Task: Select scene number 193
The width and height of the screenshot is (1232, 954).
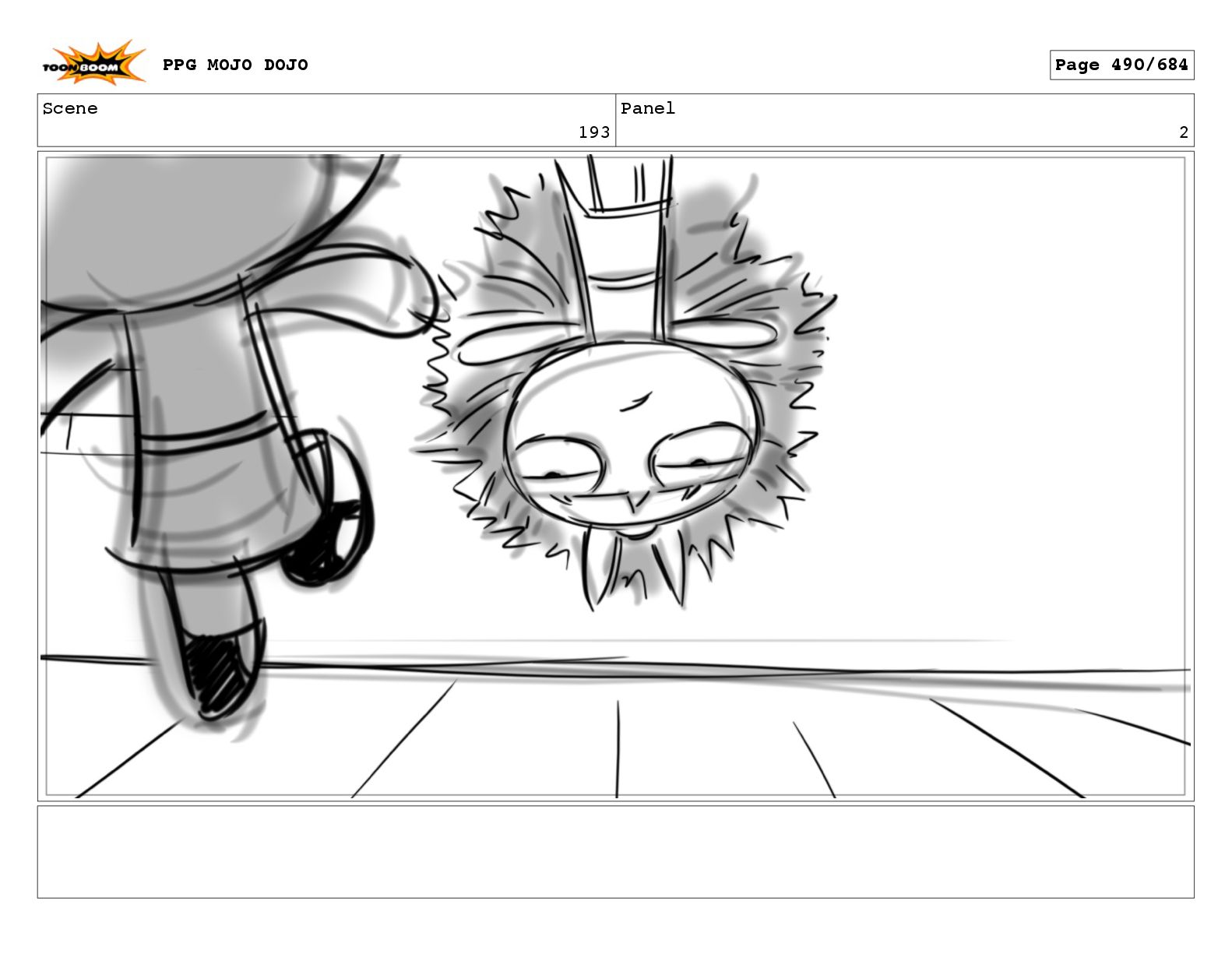Action: click(594, 132)
